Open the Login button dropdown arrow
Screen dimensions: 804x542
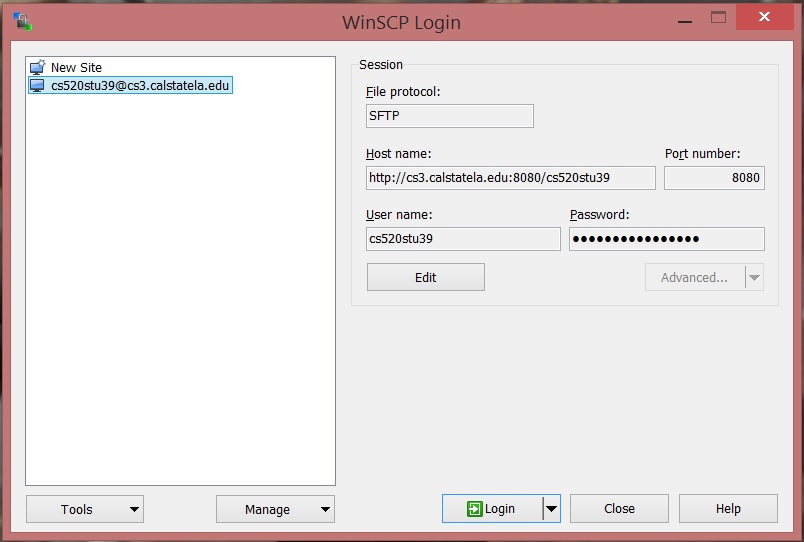coord(551,509)
